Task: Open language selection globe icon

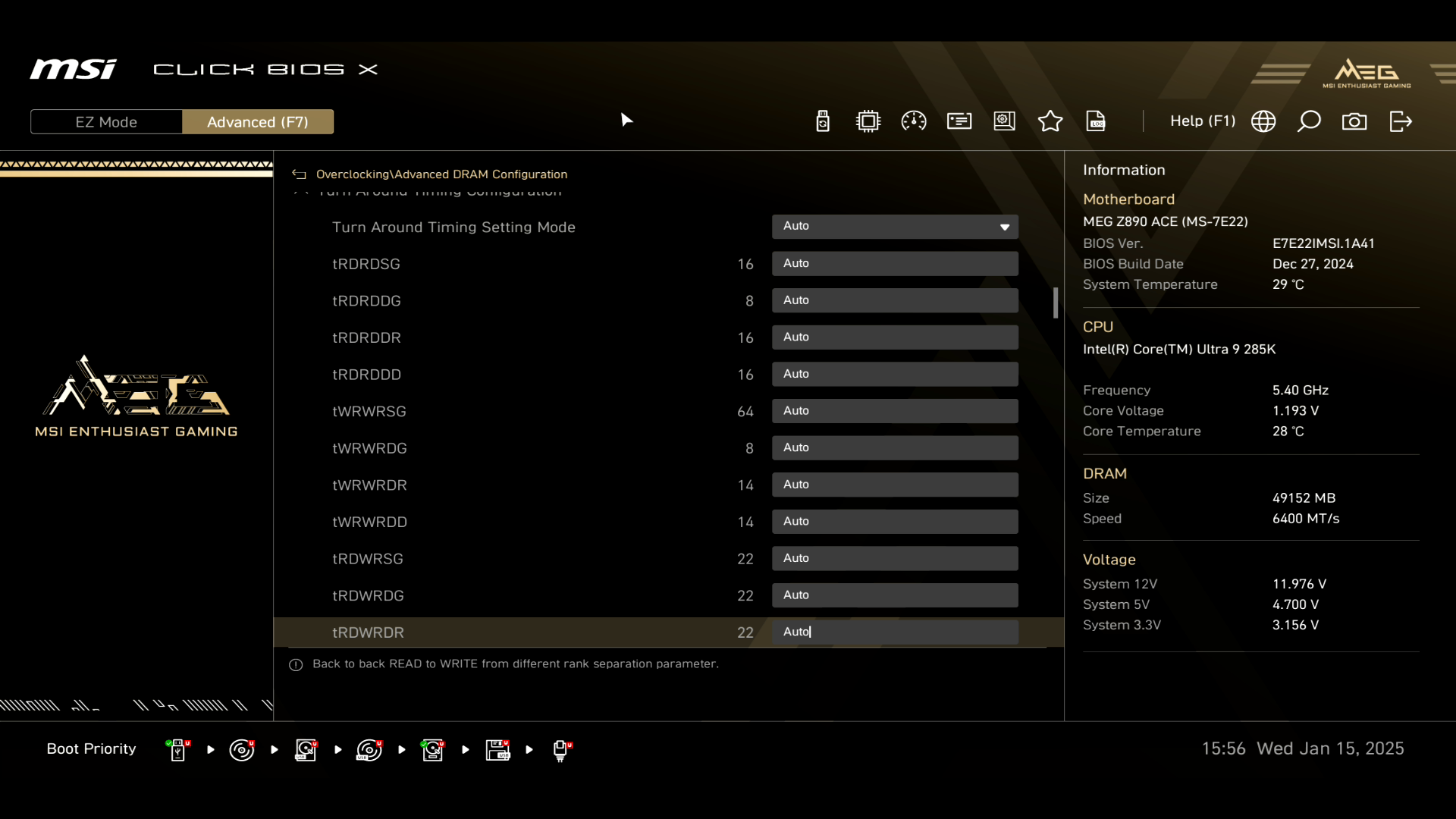Action: point(1263,121)
